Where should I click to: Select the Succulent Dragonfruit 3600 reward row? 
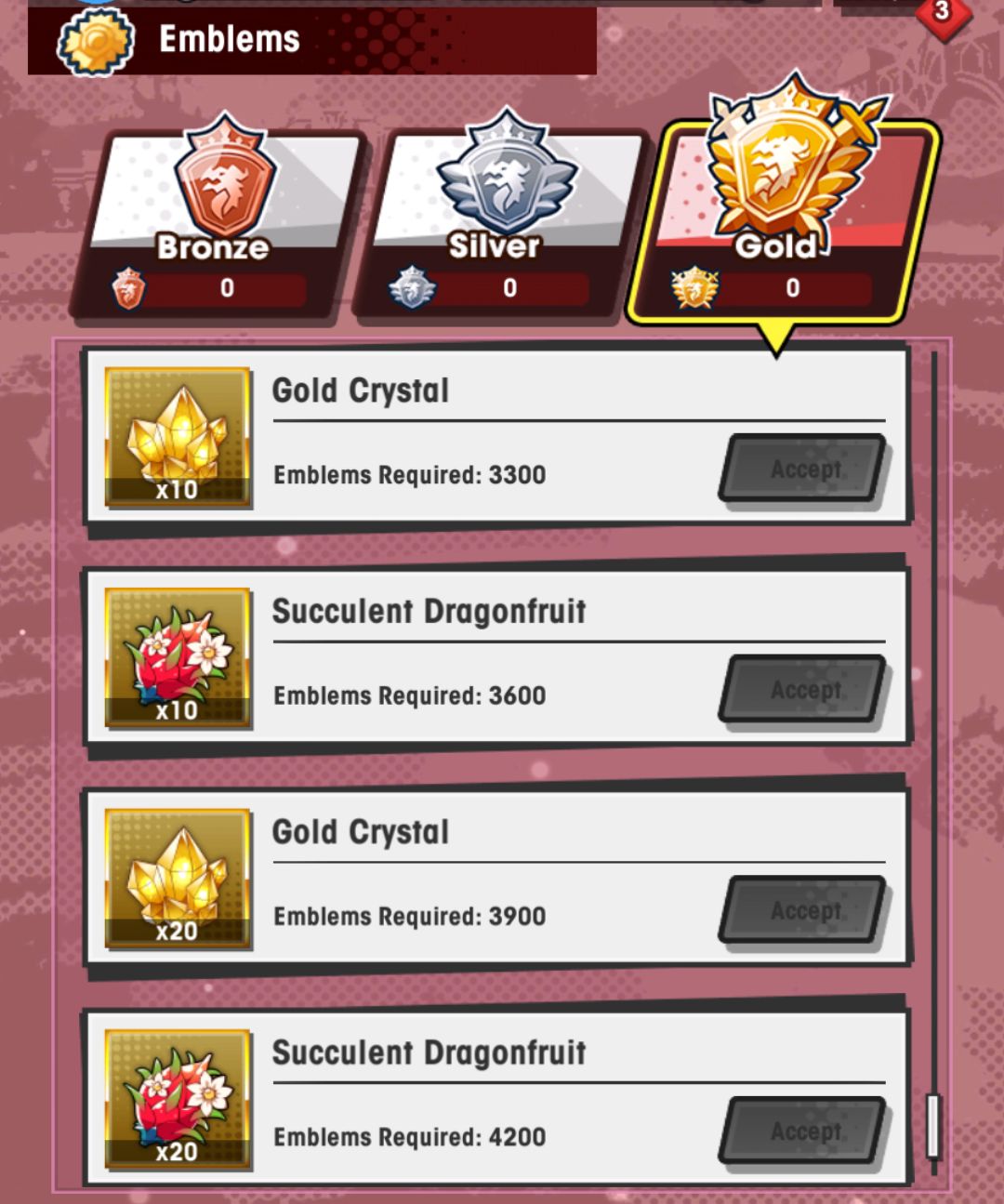coord(496,657)
